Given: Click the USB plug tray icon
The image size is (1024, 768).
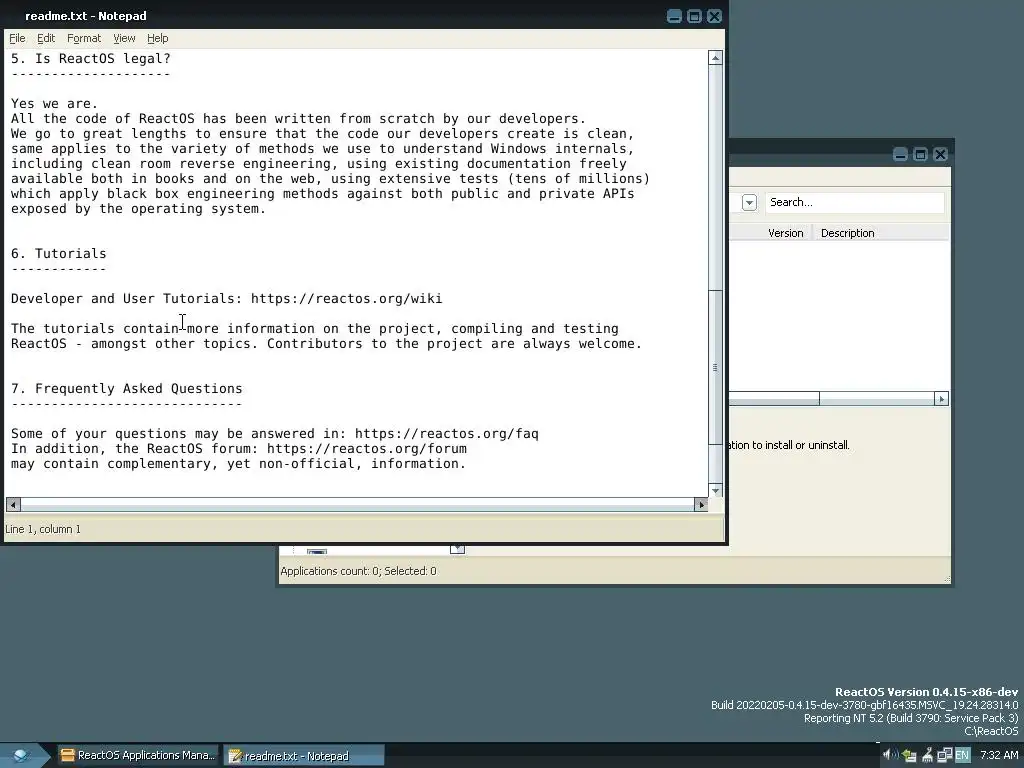Looking at the screenshot, I should pyautogui.click(x=927, y=756).
